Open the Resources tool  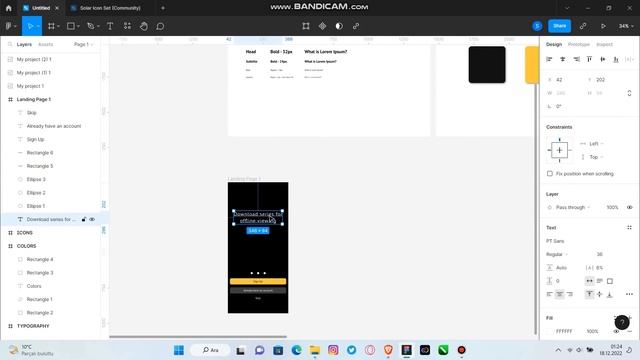127,26
